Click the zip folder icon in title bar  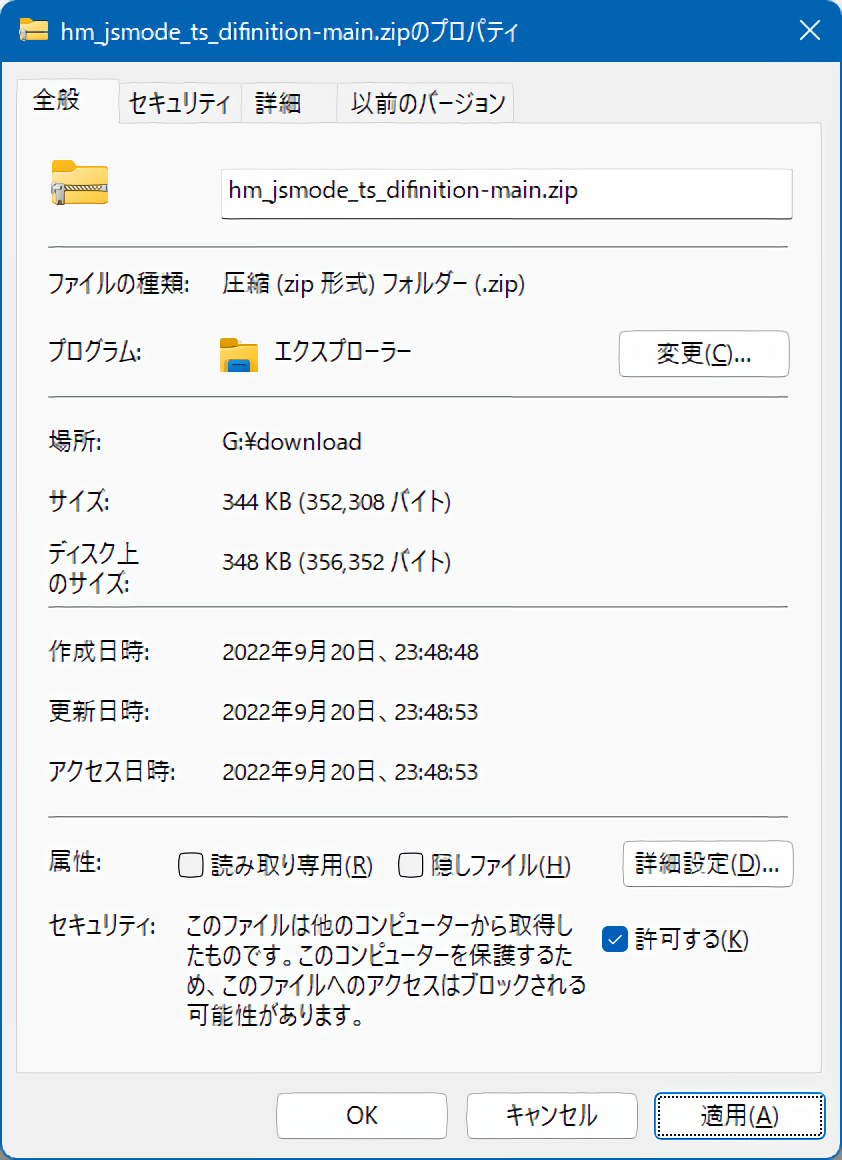point(35,30)
